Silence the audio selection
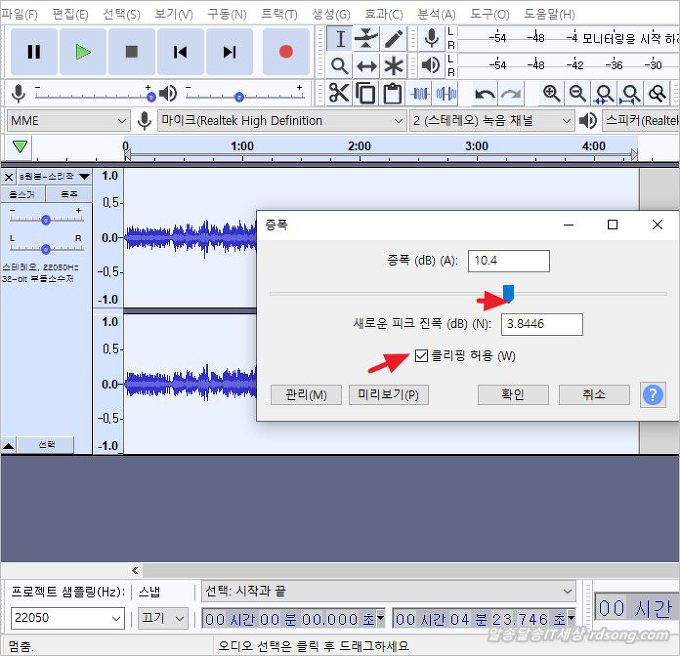The image size is (680, 656). point(446,93)
